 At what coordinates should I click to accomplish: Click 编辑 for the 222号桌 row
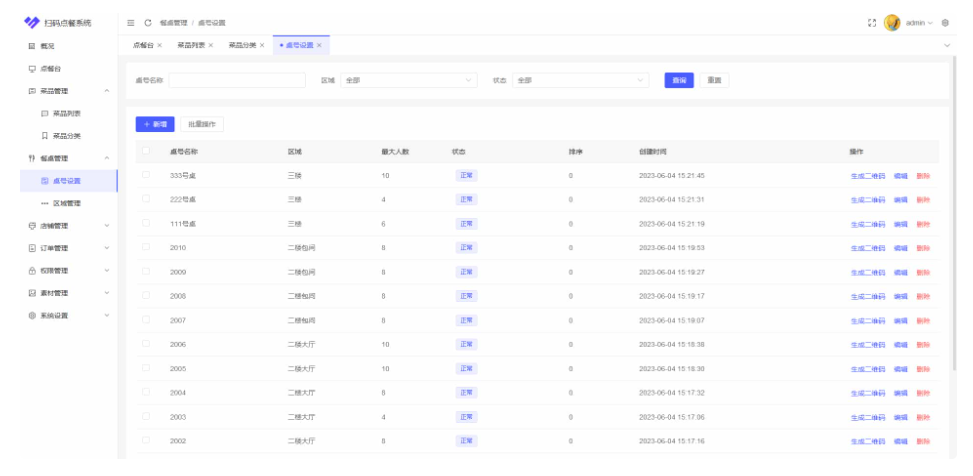tap(900, 200)
